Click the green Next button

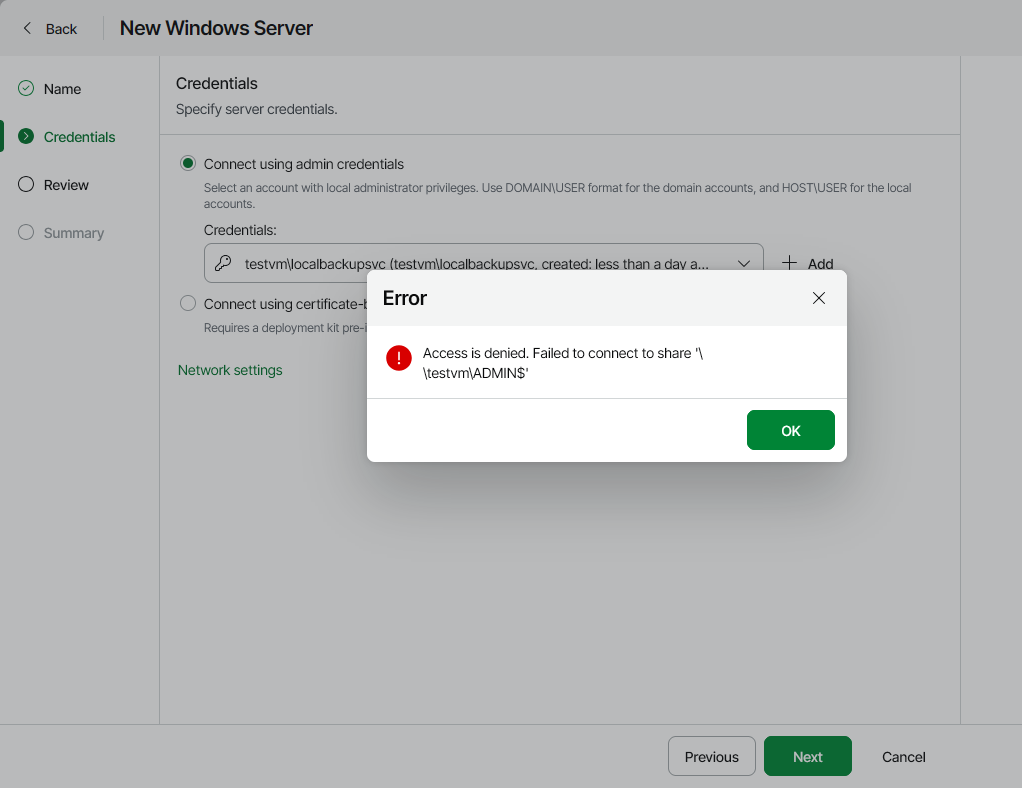pyautogui.click(x=807, y=757)
